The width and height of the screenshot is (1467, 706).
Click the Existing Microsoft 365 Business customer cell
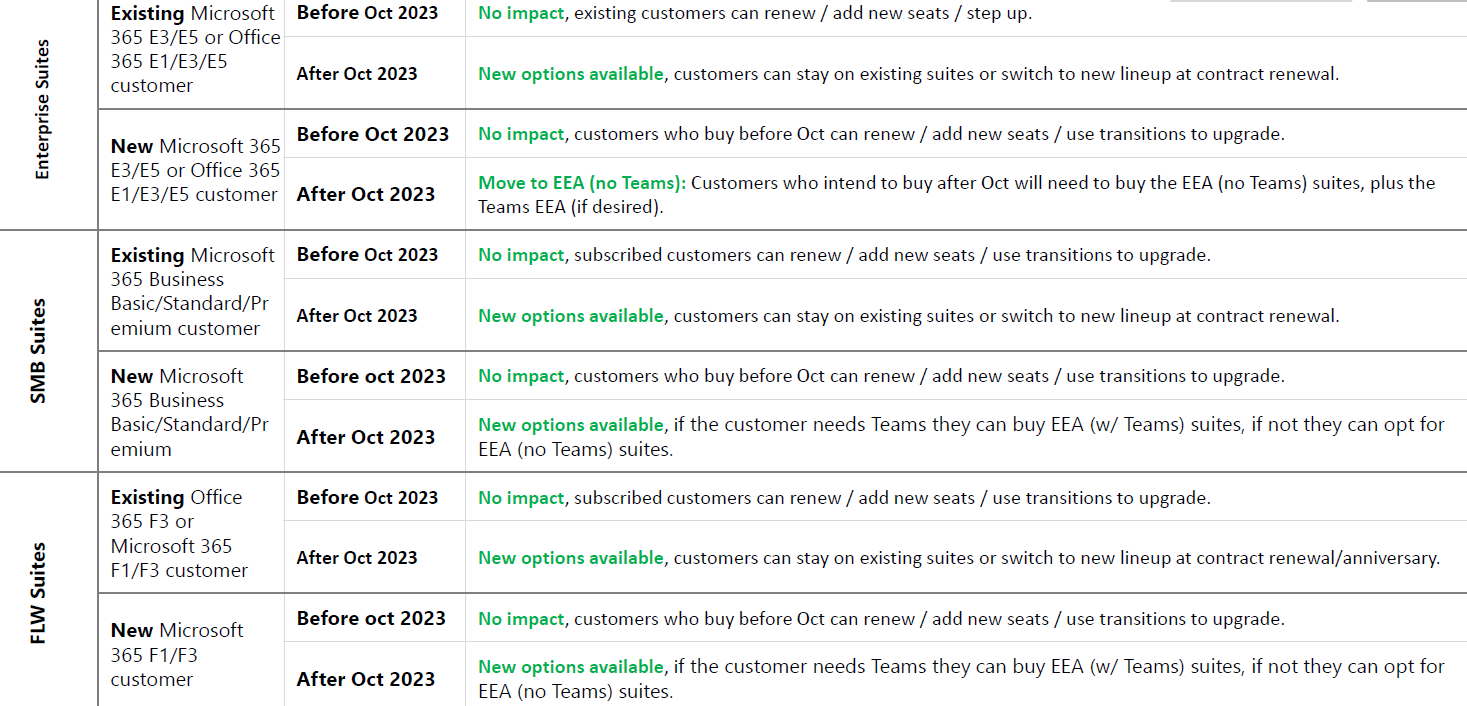click(192, 292)
